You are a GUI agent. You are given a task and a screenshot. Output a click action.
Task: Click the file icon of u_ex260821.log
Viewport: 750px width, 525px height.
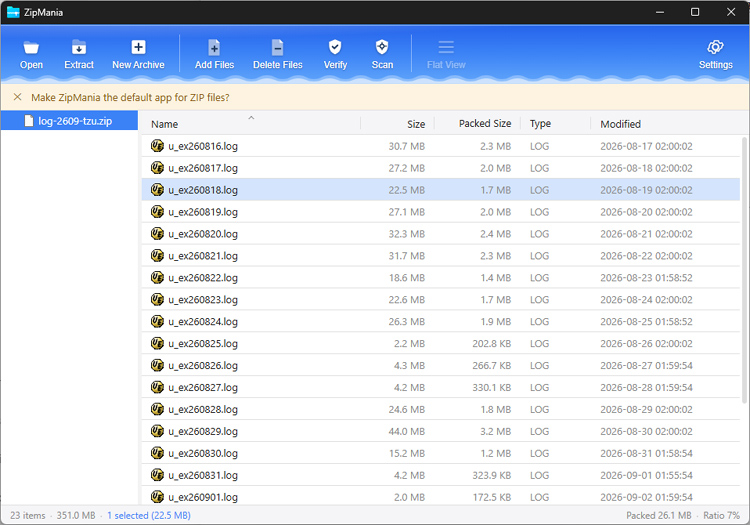(x=157, y=256)
